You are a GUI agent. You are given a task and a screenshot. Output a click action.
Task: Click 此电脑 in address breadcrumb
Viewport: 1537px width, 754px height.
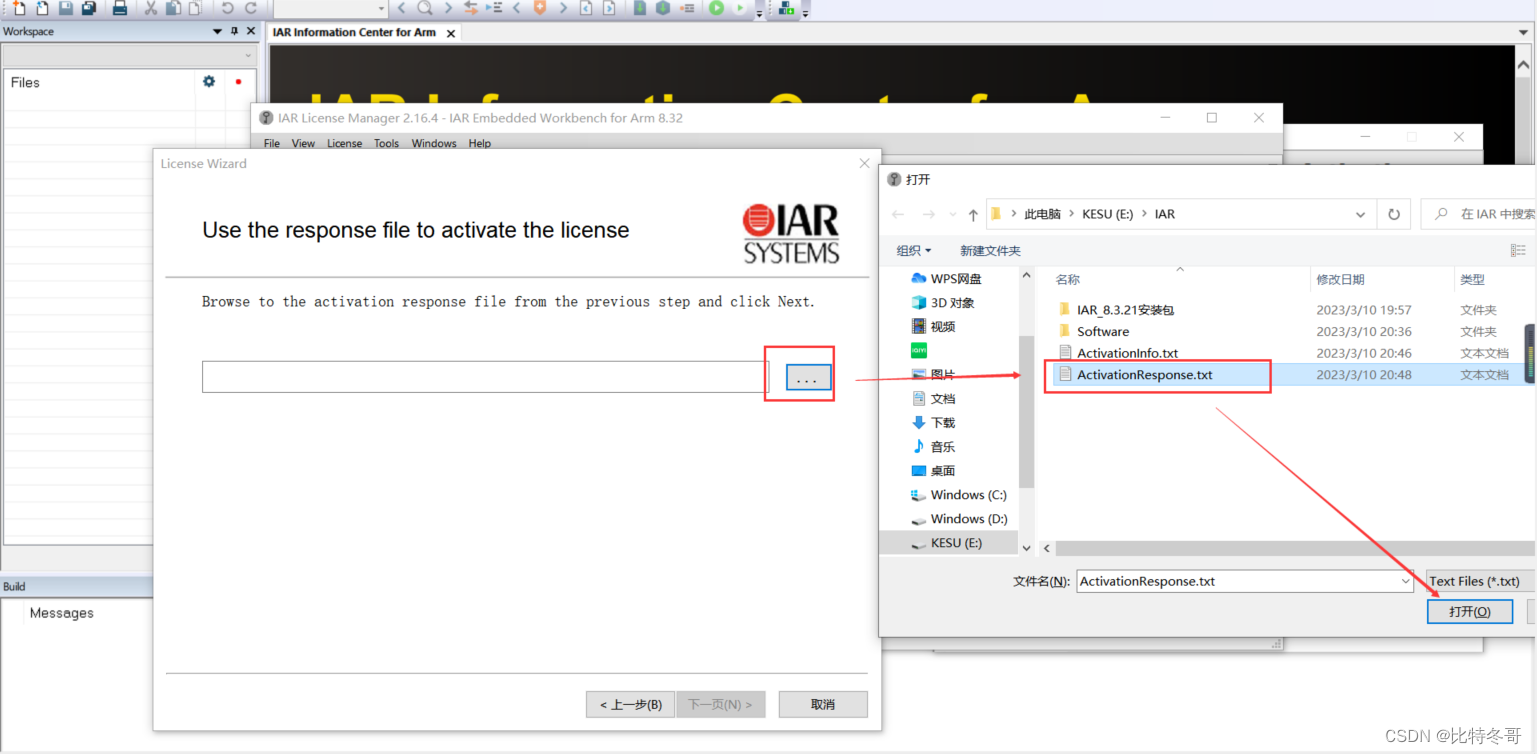pos(1042,214)
